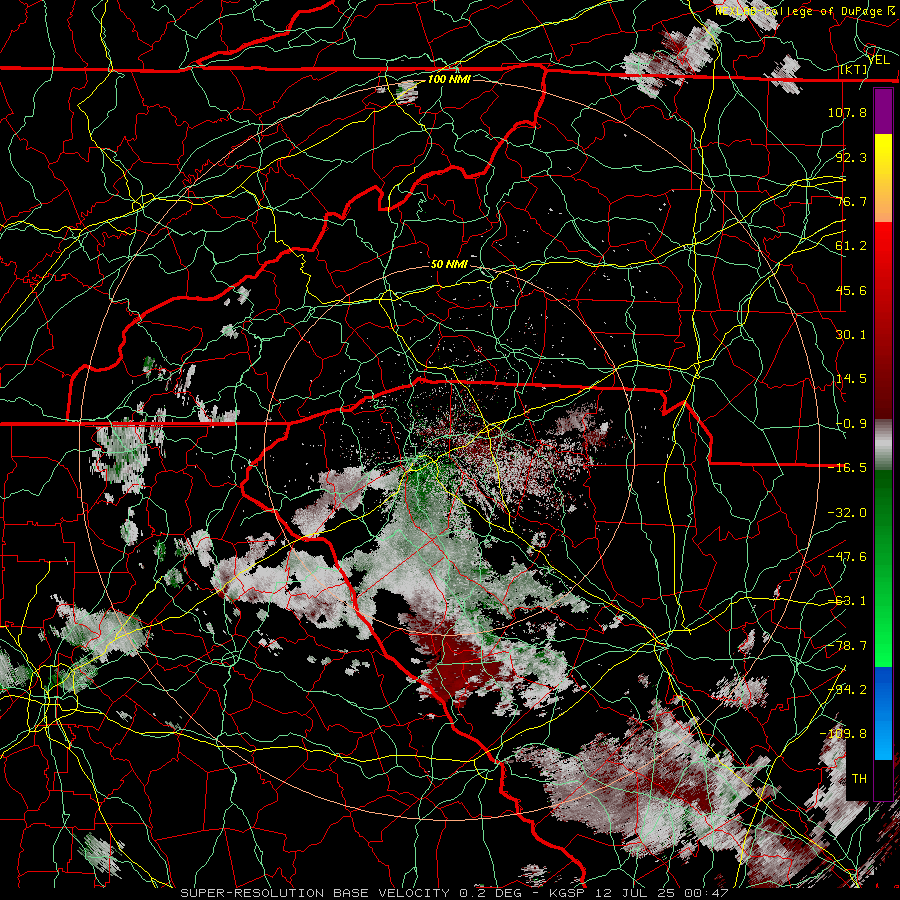Click the 100 NMI range ring label
900x900 pixels.
449,79
